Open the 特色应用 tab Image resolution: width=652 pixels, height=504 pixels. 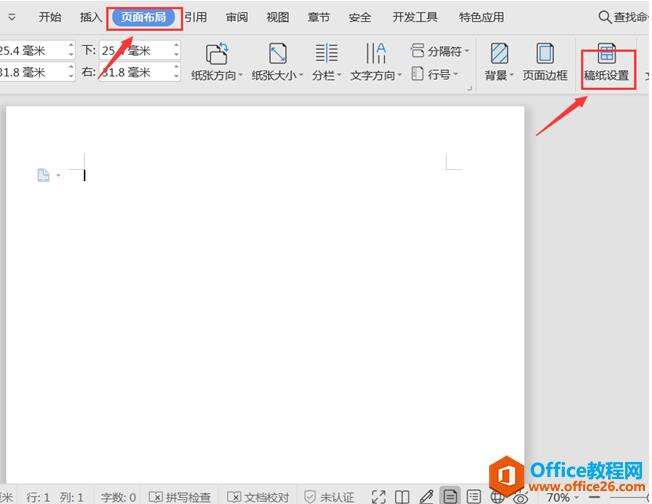481,17
